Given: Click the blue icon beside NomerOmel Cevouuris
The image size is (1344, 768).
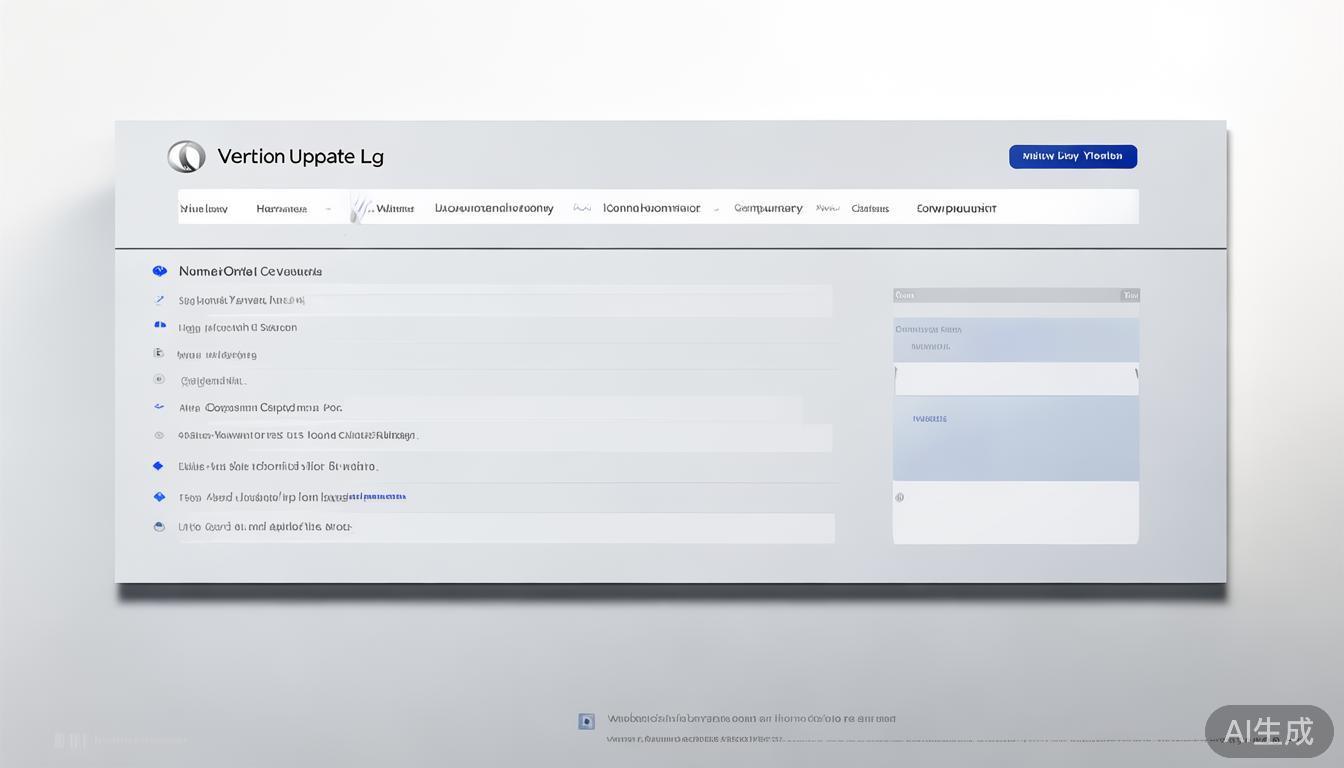Looking at the screenshot, I should coord(159,271).
